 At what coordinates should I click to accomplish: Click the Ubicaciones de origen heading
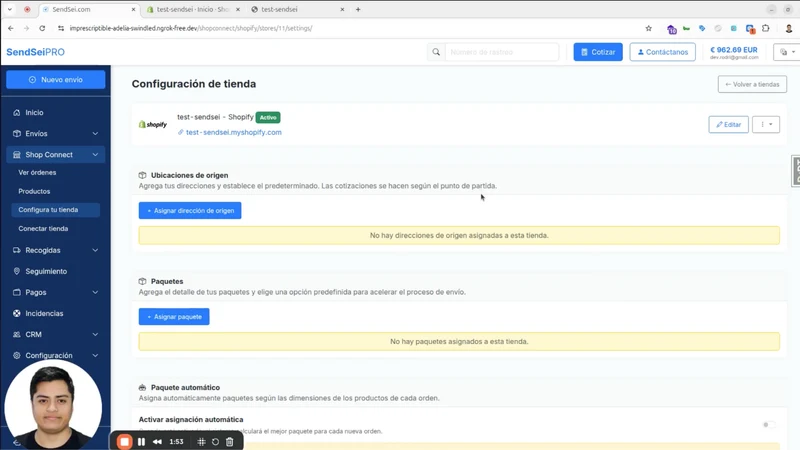[189, 175]
